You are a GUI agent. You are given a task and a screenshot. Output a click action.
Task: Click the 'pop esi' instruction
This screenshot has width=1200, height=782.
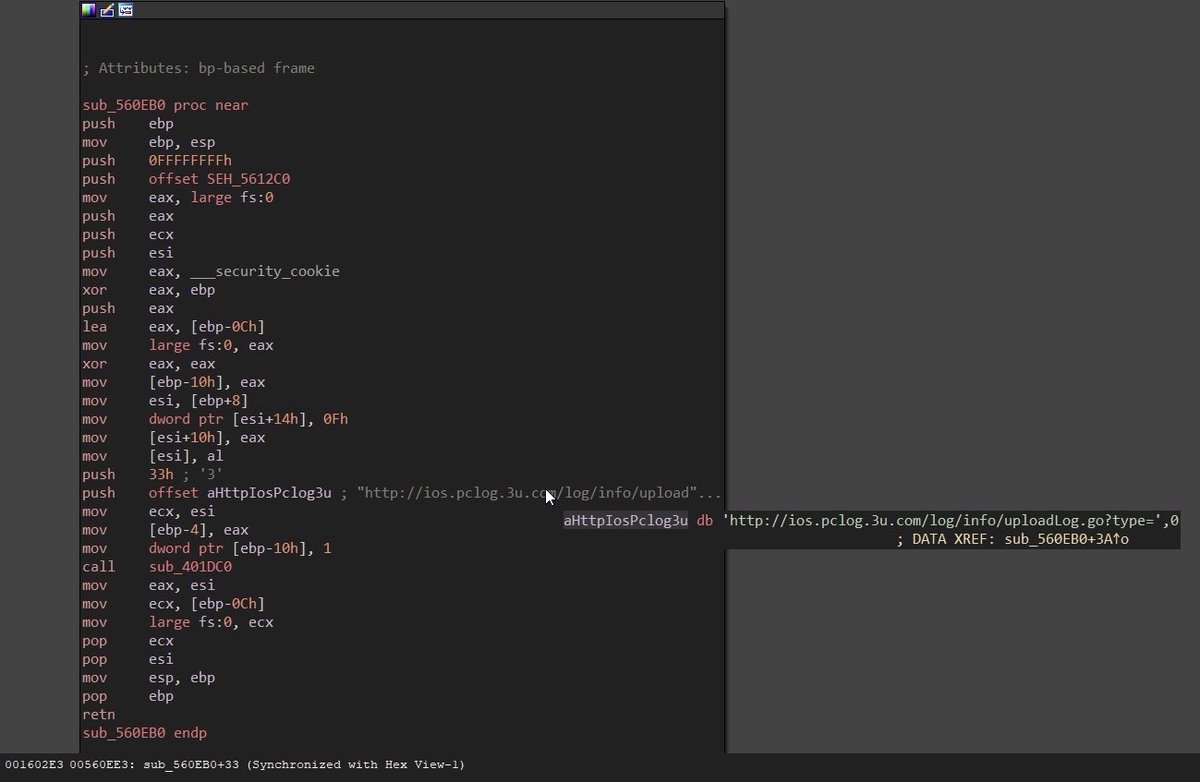click(128, 659)
